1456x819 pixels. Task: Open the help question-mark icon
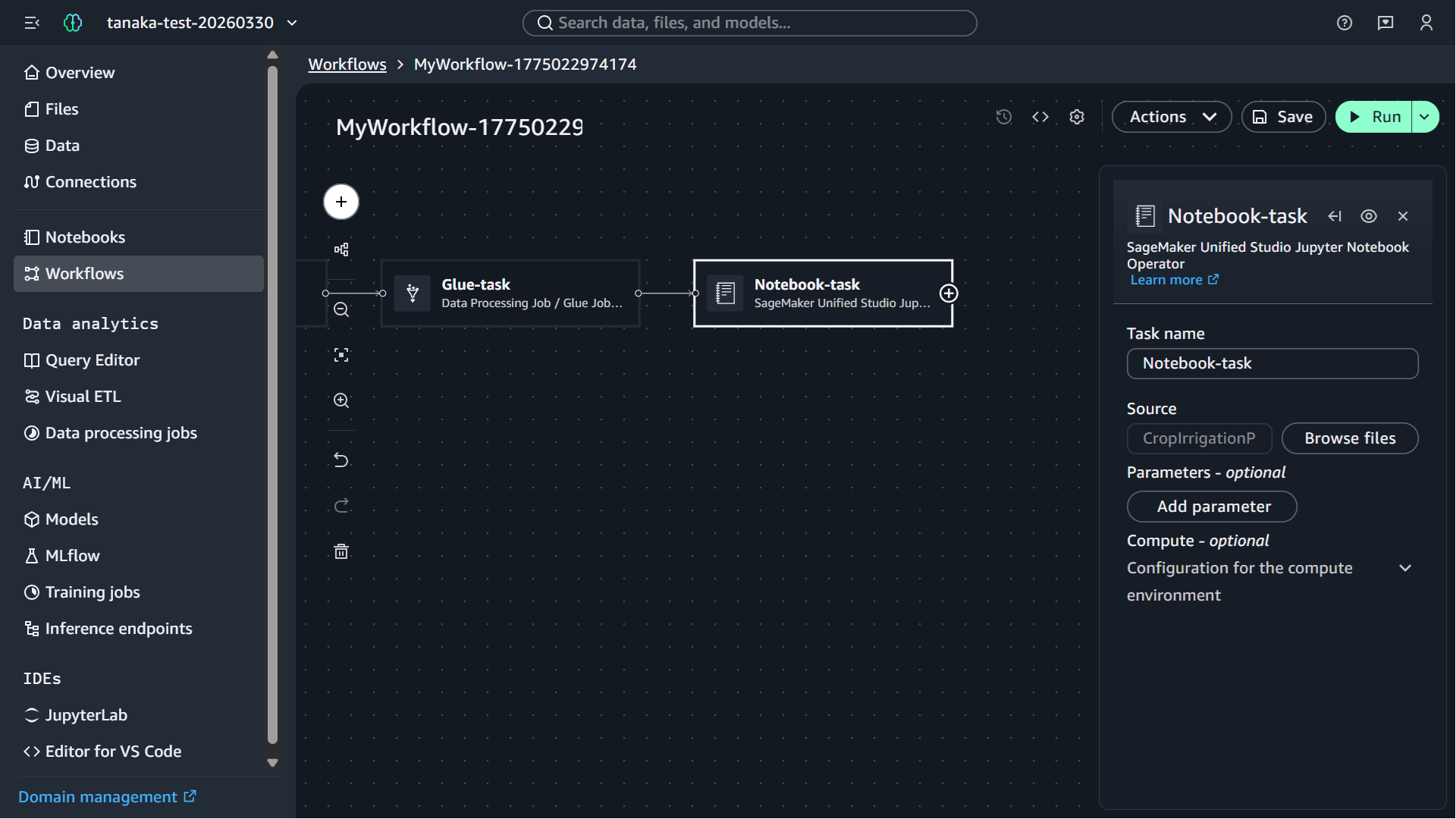(1345, 23)
